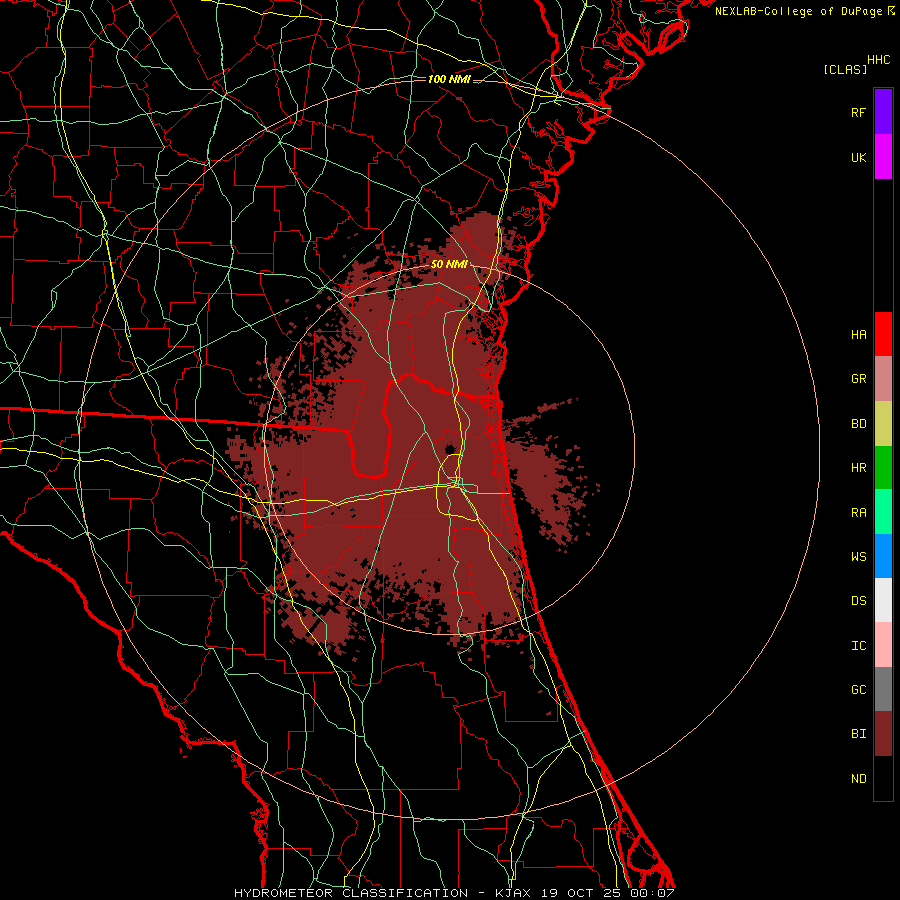This screenshot has width=900, height=900.
Task: Click the WS legend label
Action: [858, 557]
